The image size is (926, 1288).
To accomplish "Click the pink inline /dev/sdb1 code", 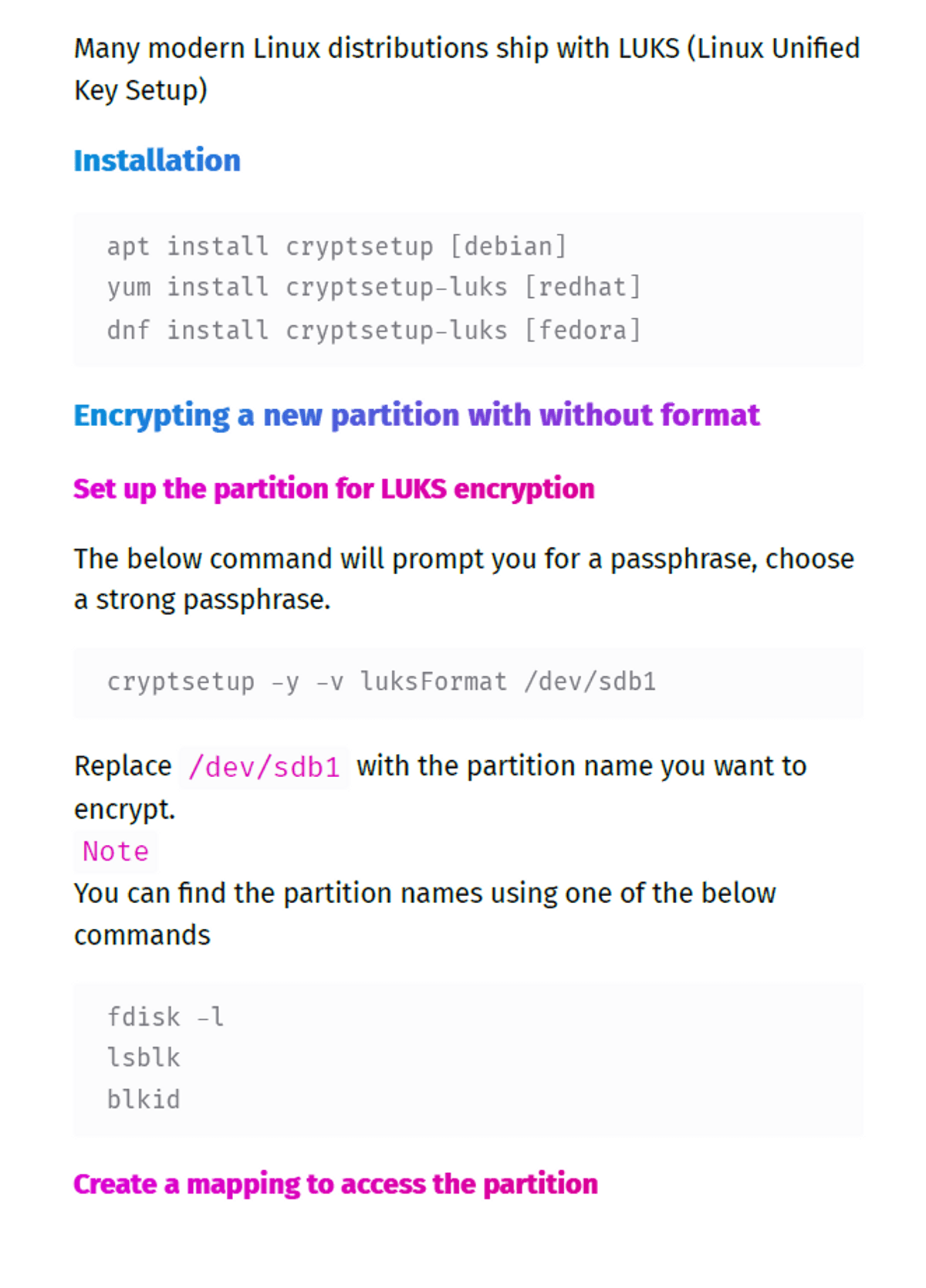I will [x=264, y=767].
